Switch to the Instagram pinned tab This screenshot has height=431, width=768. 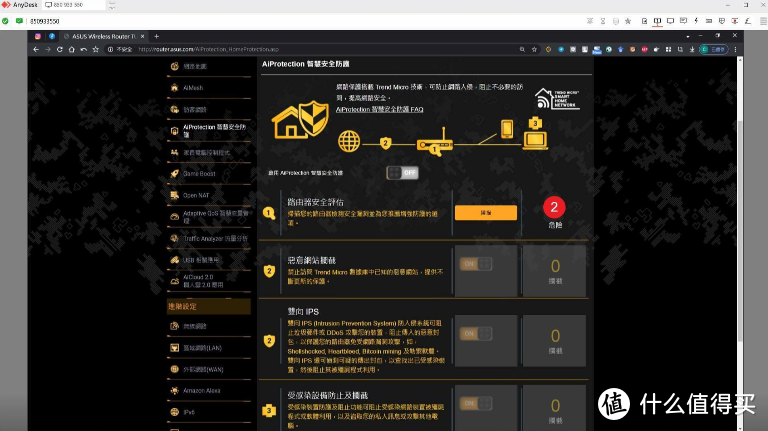point(38,36)
